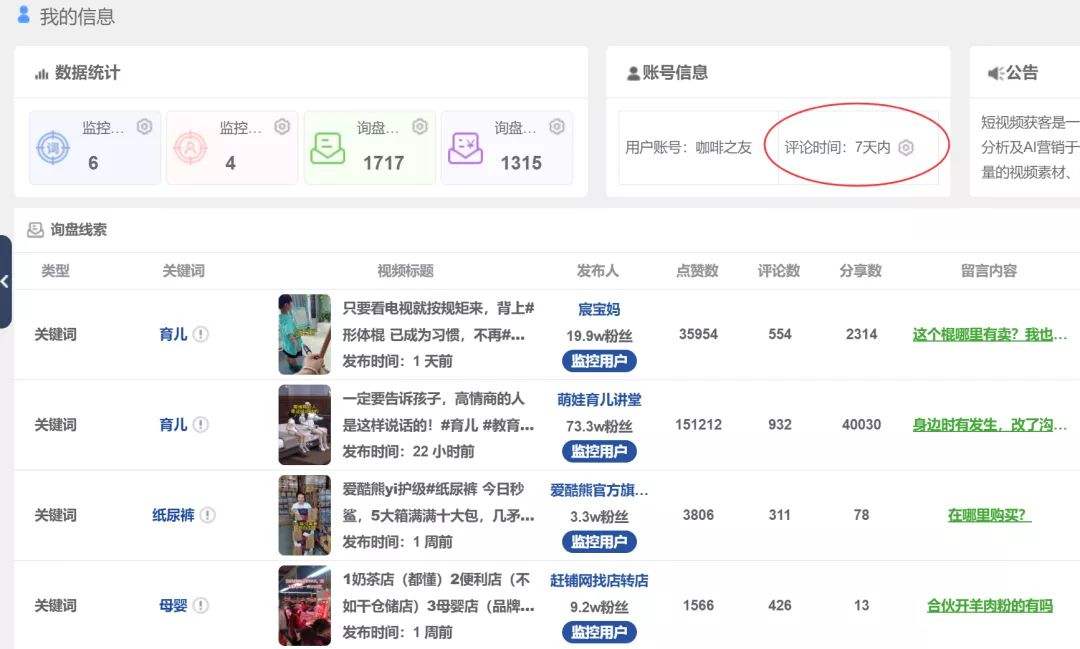1080x649 pixels.
Task: Open comment link 身边时有发生
Action: pyautogui.click(x=990, y=425)
